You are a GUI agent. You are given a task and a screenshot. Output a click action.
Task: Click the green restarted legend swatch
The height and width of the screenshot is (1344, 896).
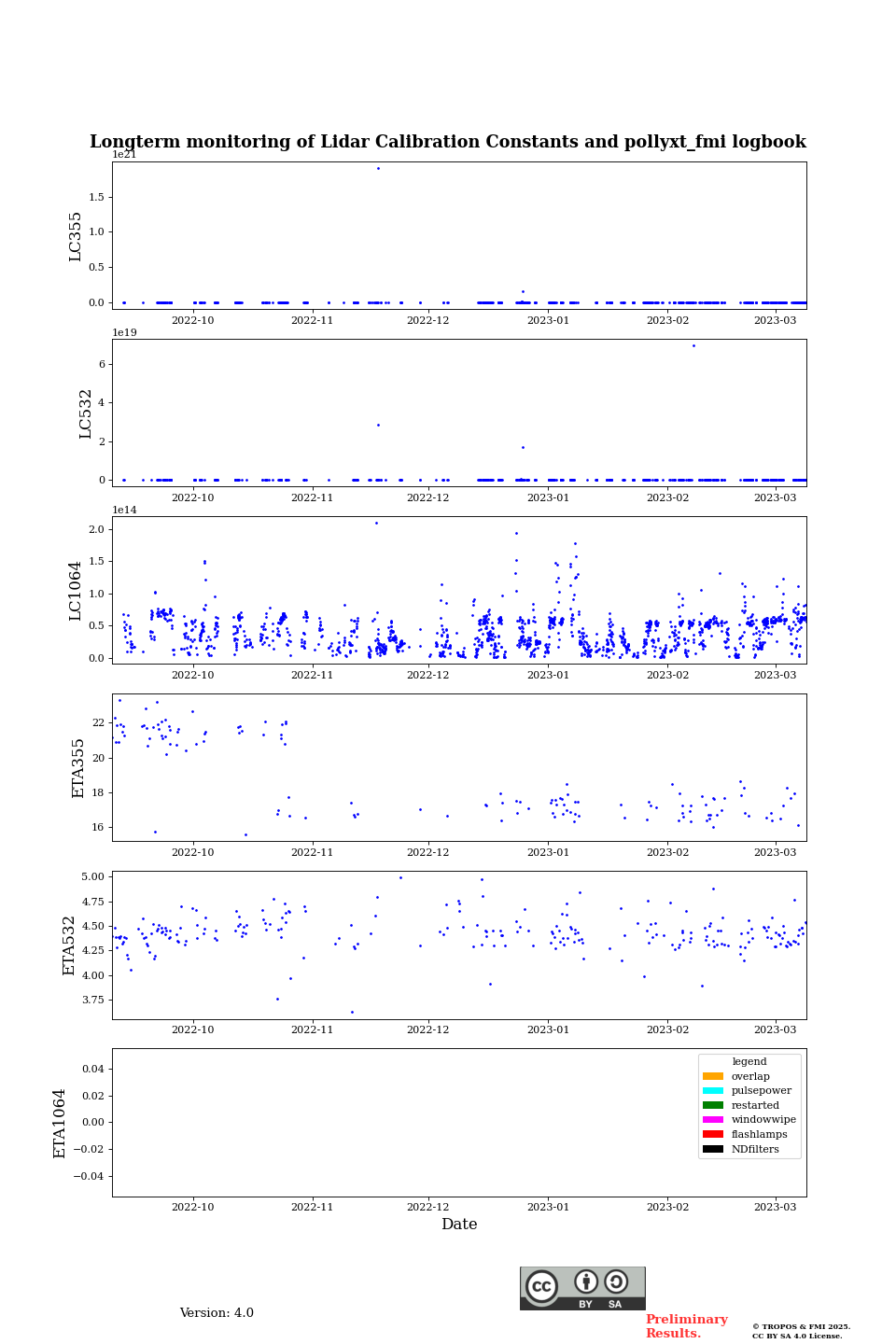[x=713, y=1105]
